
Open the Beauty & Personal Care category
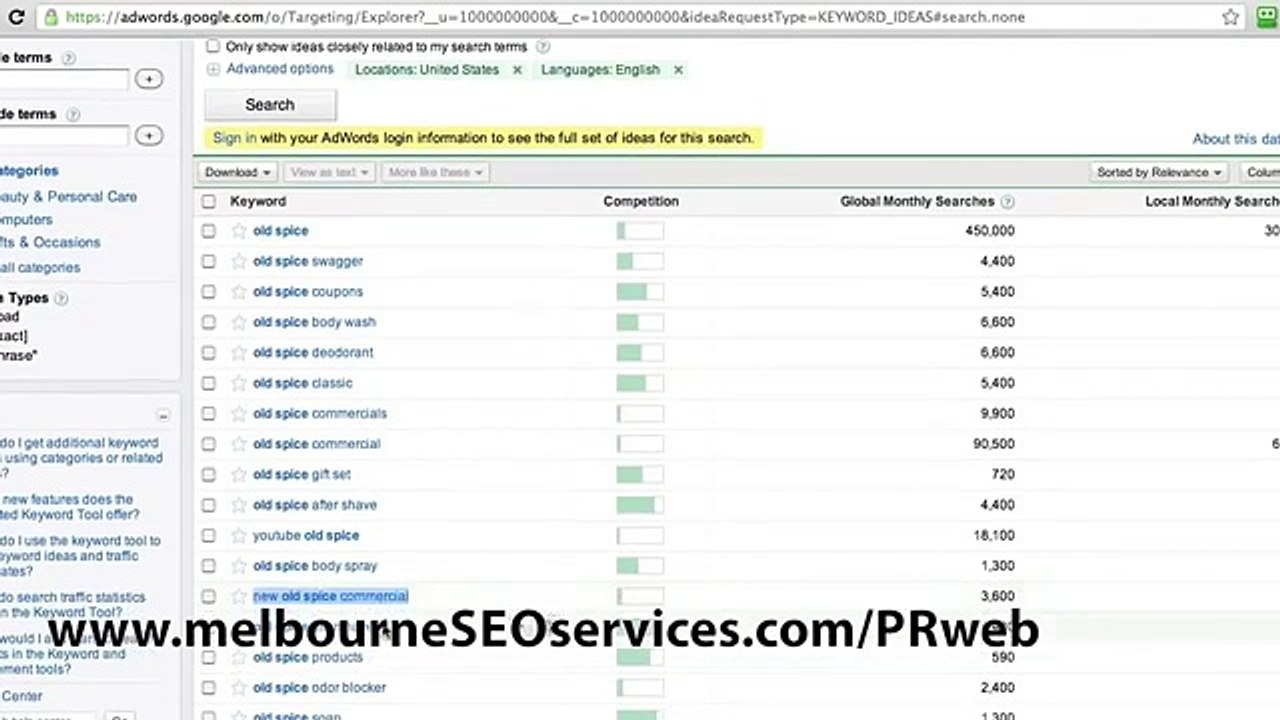pyautogui.click(x=68, y=197)
